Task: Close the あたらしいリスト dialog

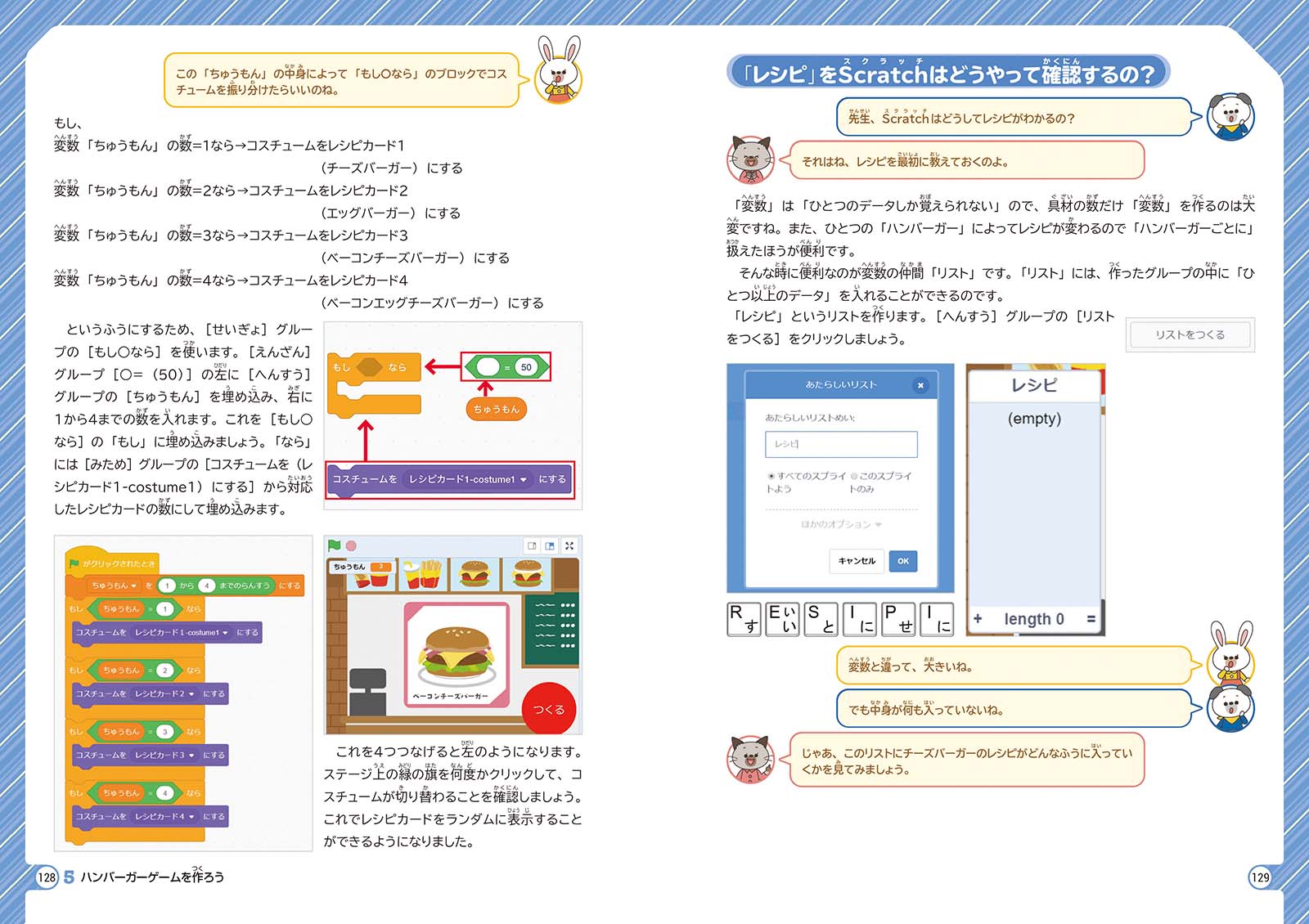Action: click(920, 385)
